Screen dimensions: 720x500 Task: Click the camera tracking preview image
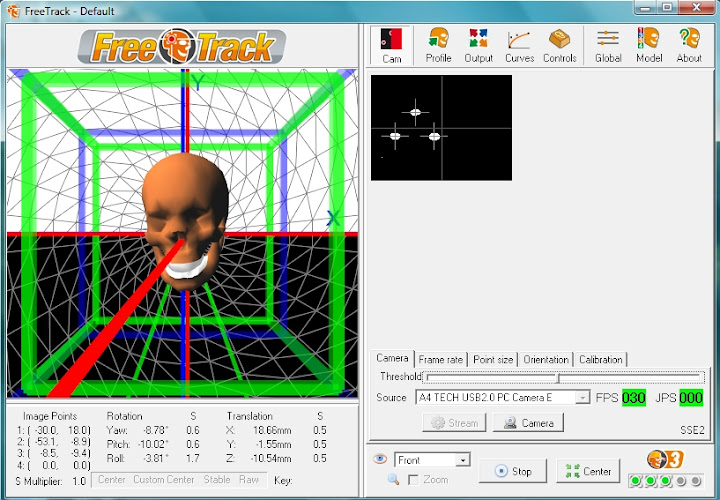pyautogui.click(x=441, y=128)
